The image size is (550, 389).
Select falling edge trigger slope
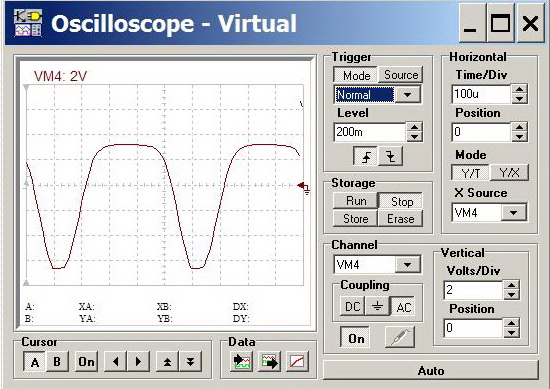click(x=390, y=156)
